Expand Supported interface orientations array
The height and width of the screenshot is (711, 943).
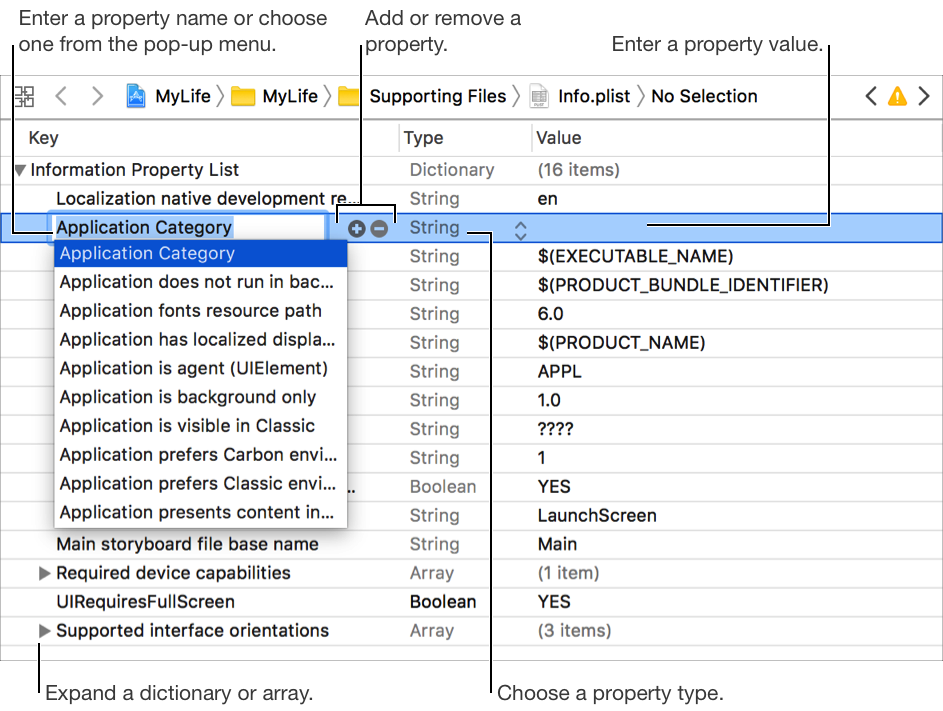[x=44, y=631]
